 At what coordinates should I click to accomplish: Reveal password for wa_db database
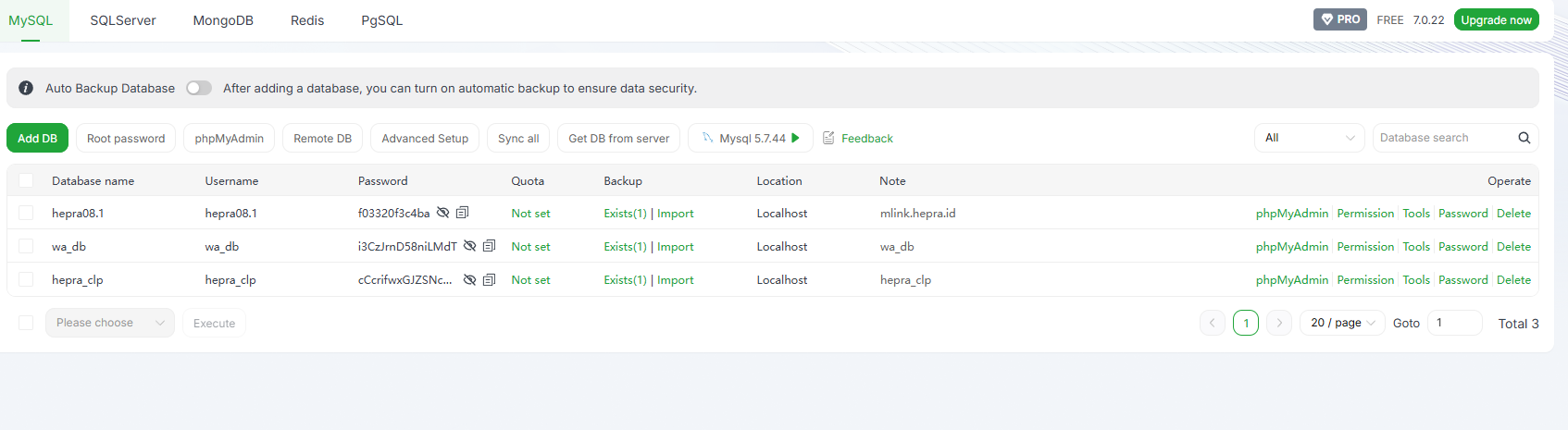point(469,246)
